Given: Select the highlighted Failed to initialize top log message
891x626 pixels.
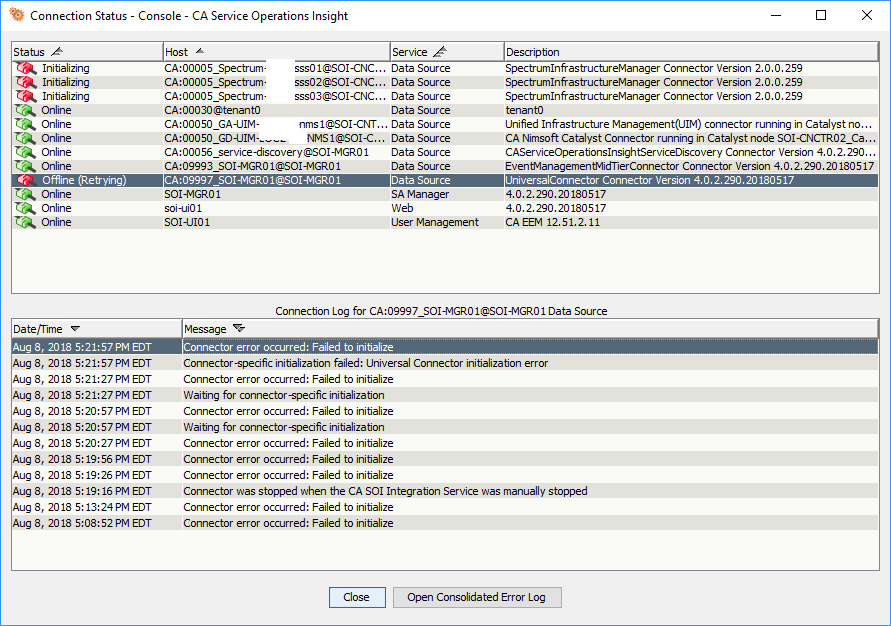Looking at the screenshot, I should (x=288, y=347).
